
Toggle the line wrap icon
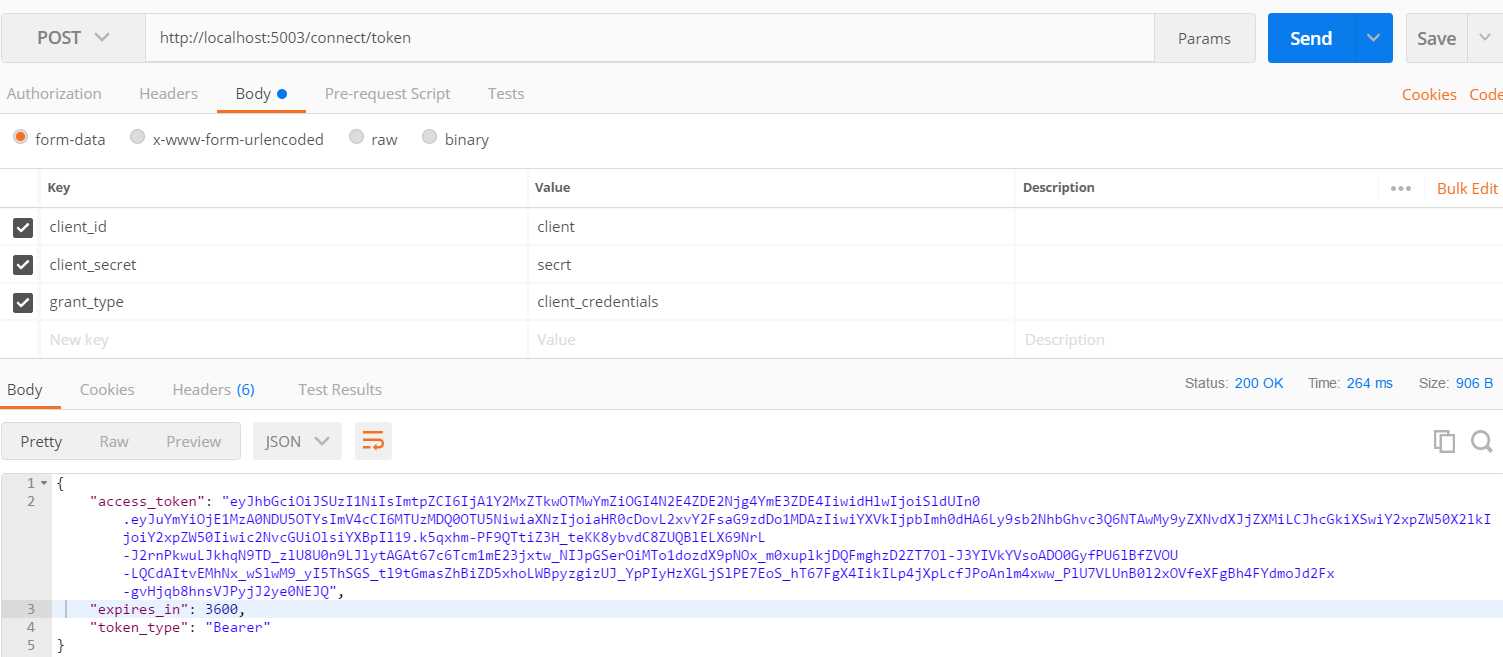(373, 441)
